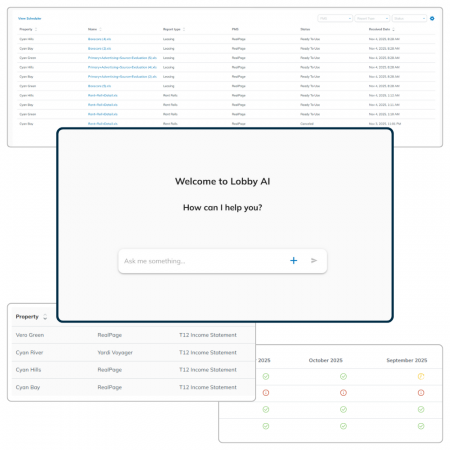Open the blue settings gear beside the Status filter
The width and height of the screenshot is (450, 450).
click(x=432, y=18)
